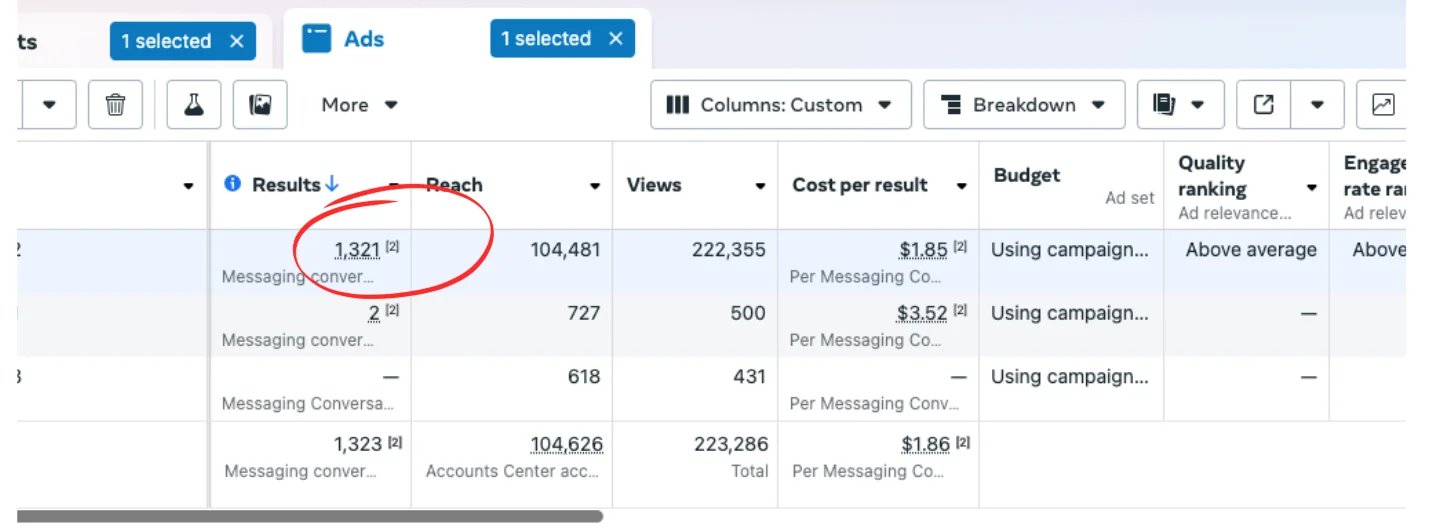Click the charts icon button
Screen dimensions: 1437x531
1383,105
